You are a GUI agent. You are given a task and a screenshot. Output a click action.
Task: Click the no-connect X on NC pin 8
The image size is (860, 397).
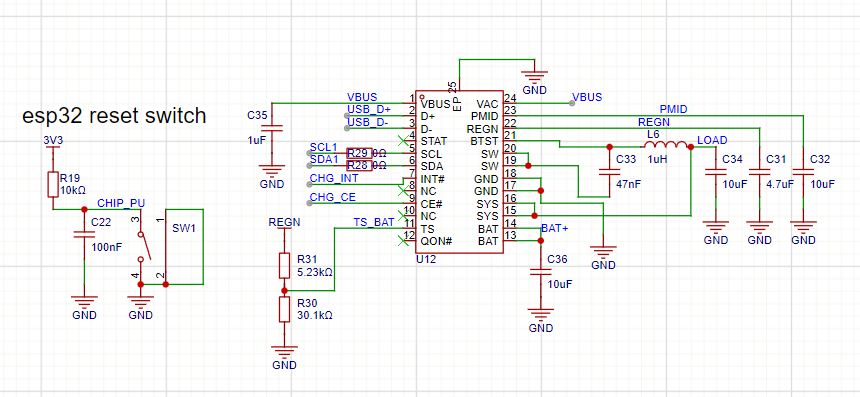[403, 190]
